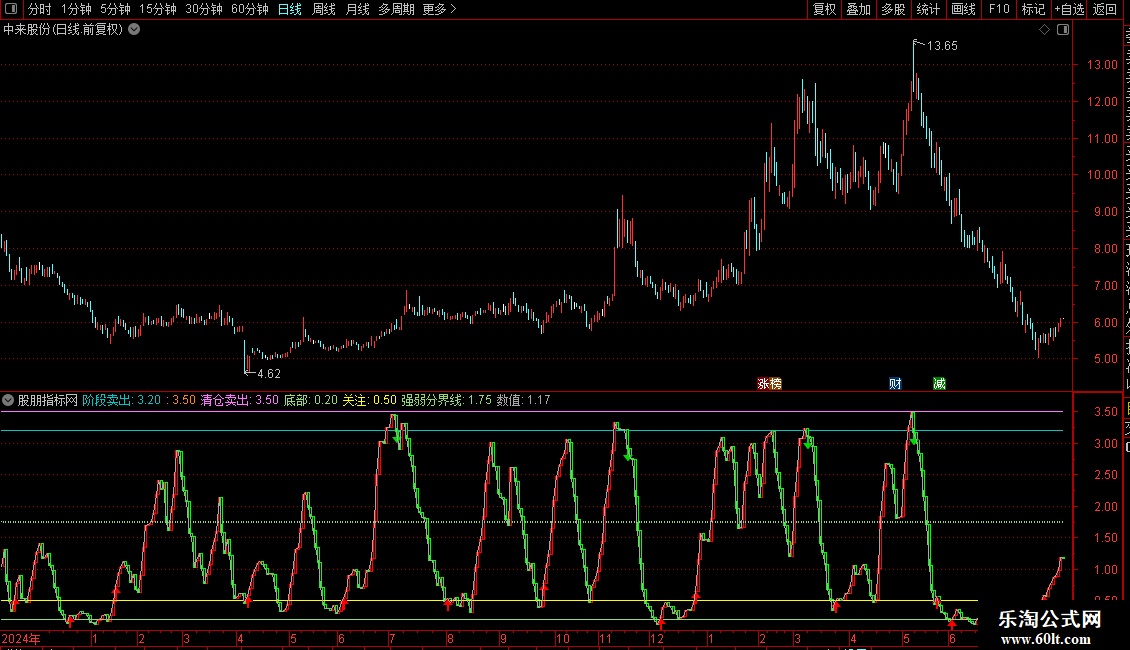Switch to 周线 weekly chart

pos(324,9)
